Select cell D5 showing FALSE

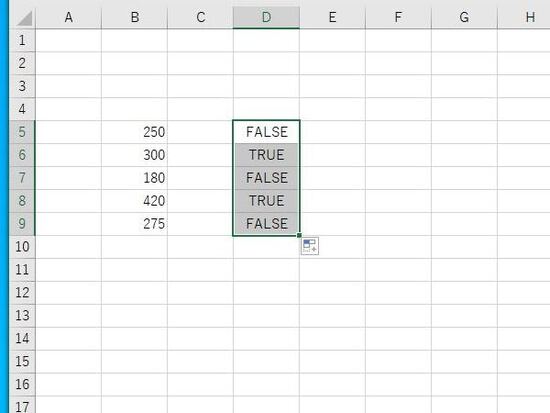tap(266, 132)
